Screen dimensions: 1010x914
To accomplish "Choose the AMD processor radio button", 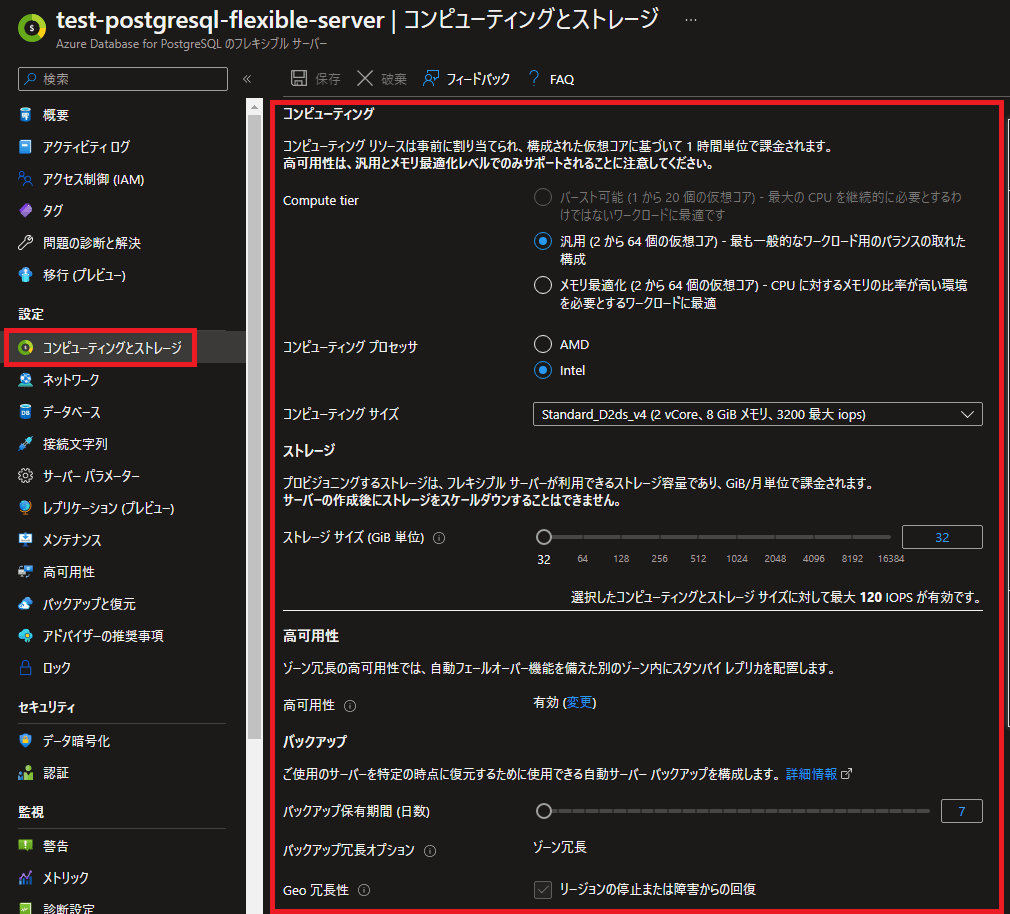I will click(543, 345).
